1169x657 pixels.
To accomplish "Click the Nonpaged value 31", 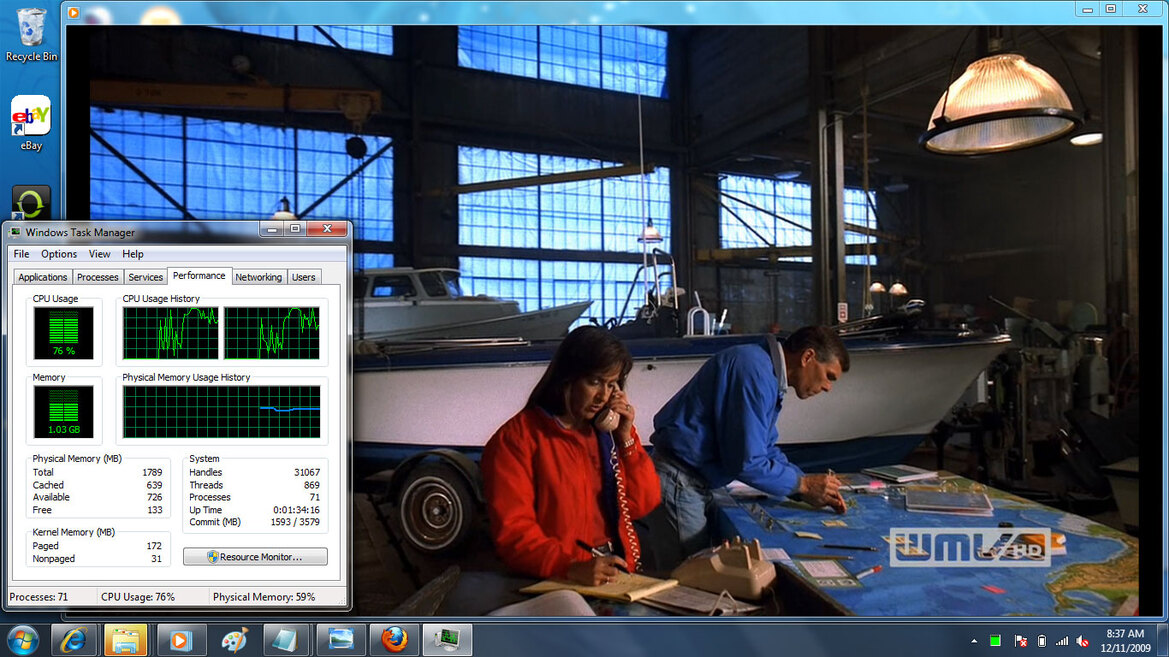I will click(157, 559).
